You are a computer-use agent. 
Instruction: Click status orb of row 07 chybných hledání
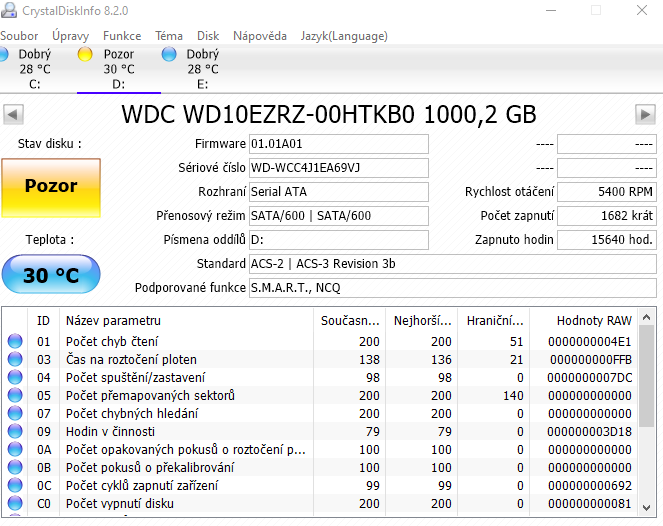coord(15,413)
